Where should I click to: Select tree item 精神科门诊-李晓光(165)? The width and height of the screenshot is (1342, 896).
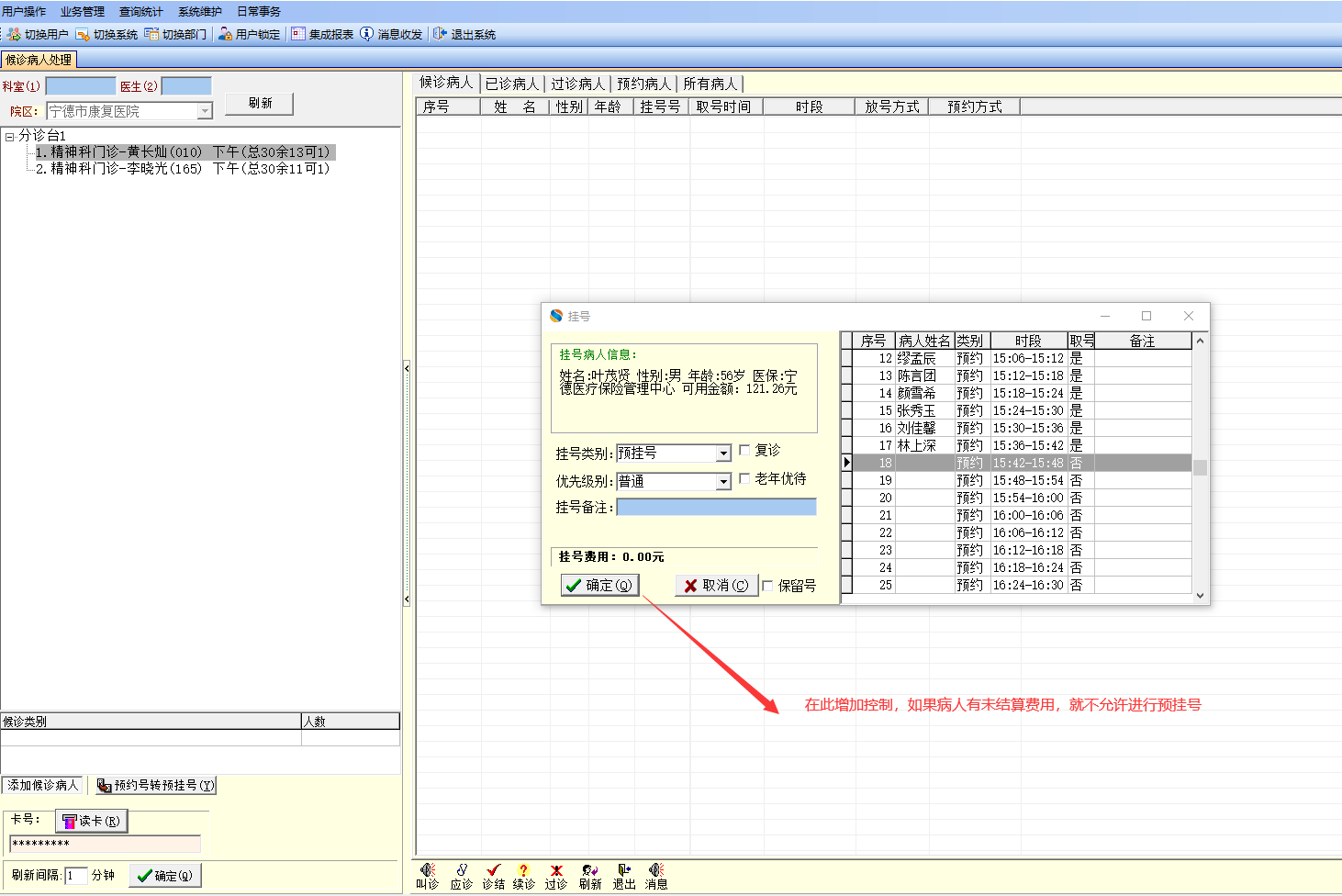click(183, 169)
